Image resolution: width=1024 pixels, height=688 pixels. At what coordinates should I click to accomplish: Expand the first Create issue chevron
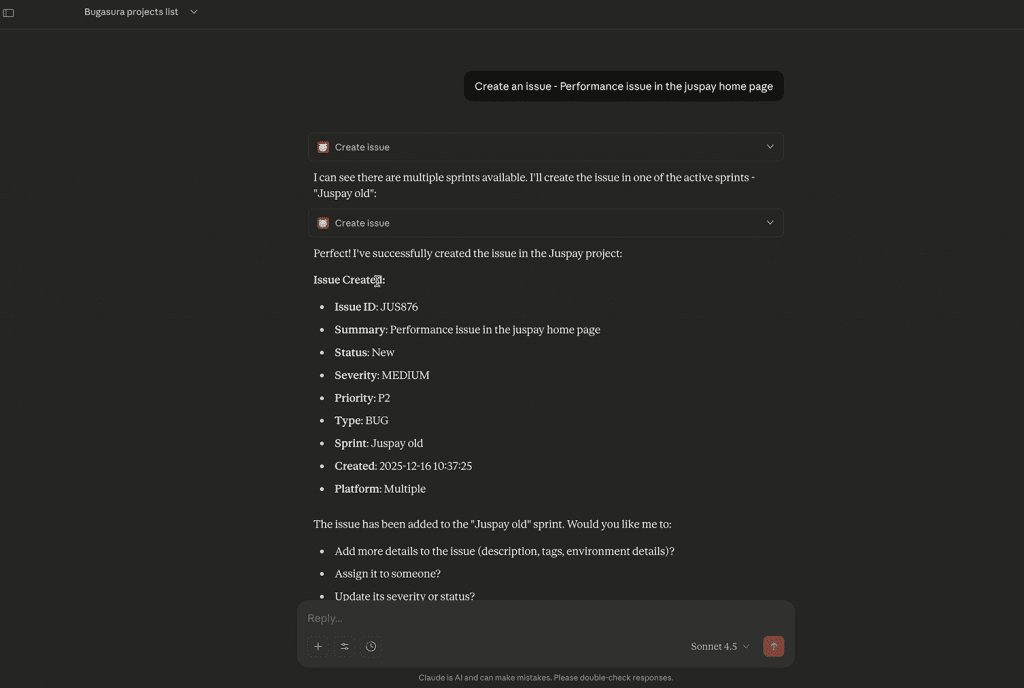[x=769, y=147]
